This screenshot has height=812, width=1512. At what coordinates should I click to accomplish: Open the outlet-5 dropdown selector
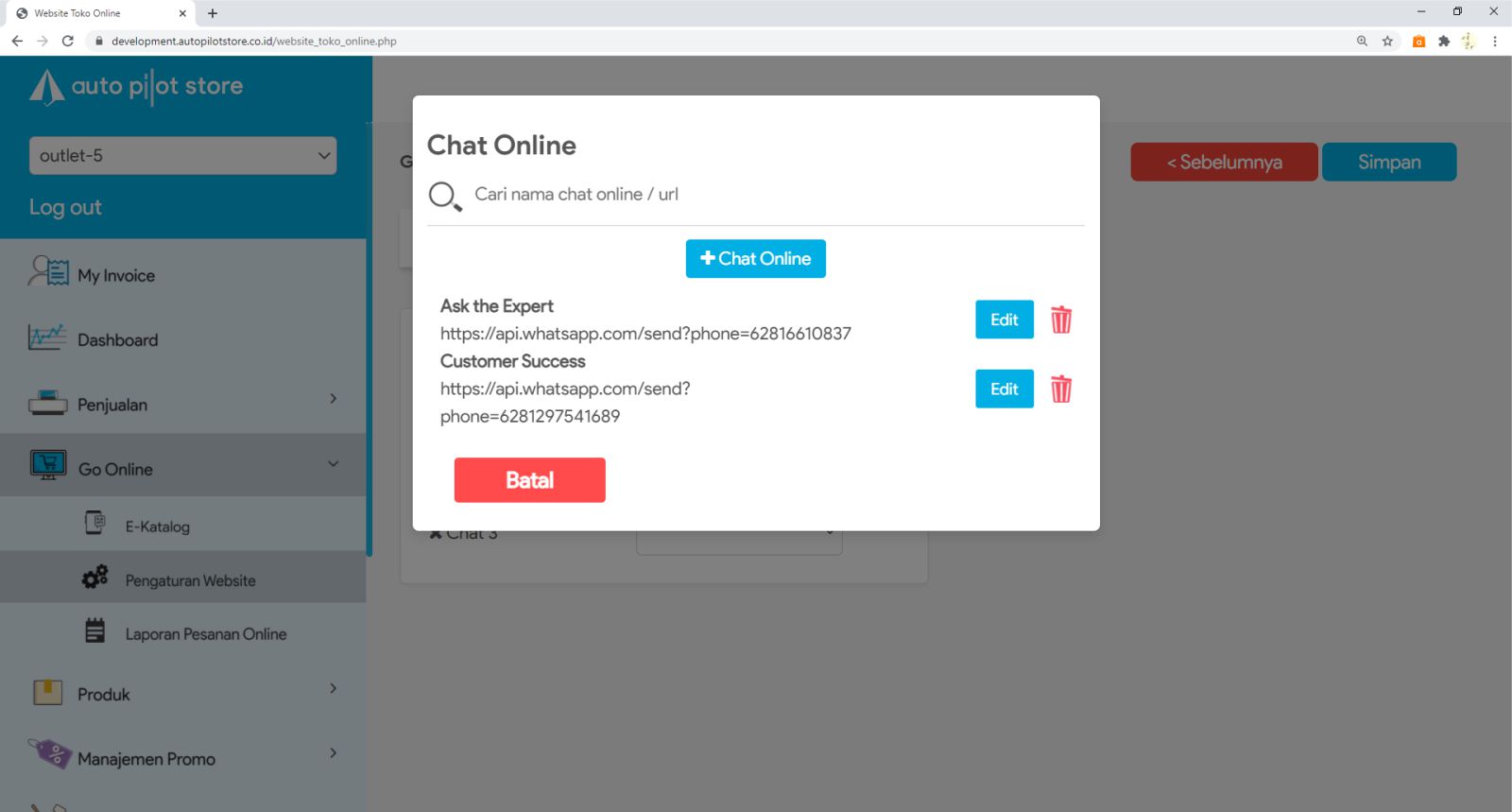(183, 156)
